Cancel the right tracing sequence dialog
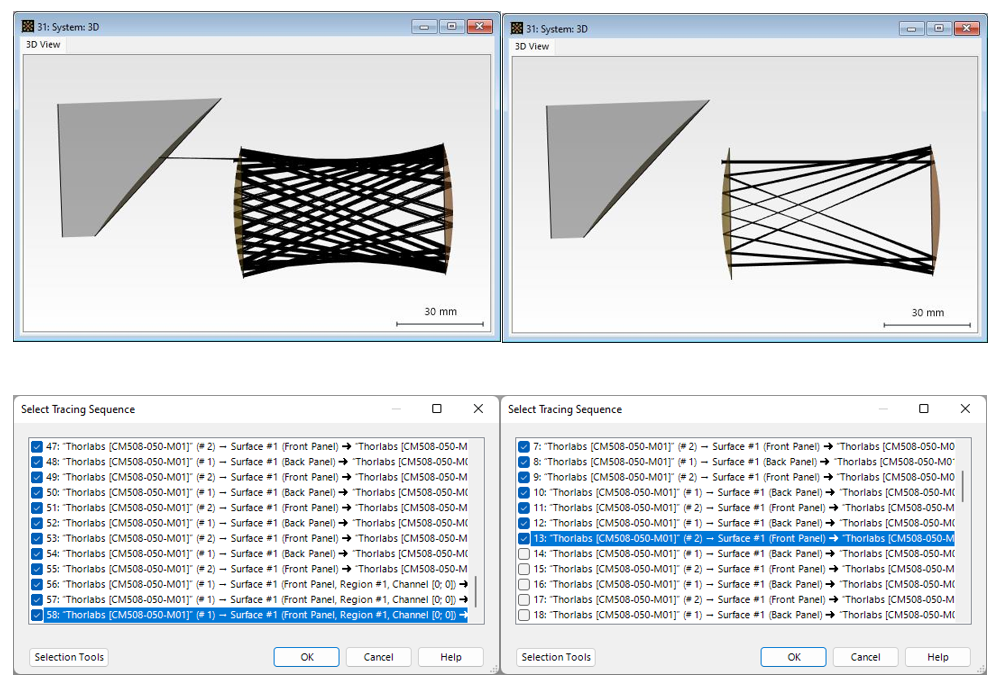This screenshot has height=688, width=997. coord(865,657)
